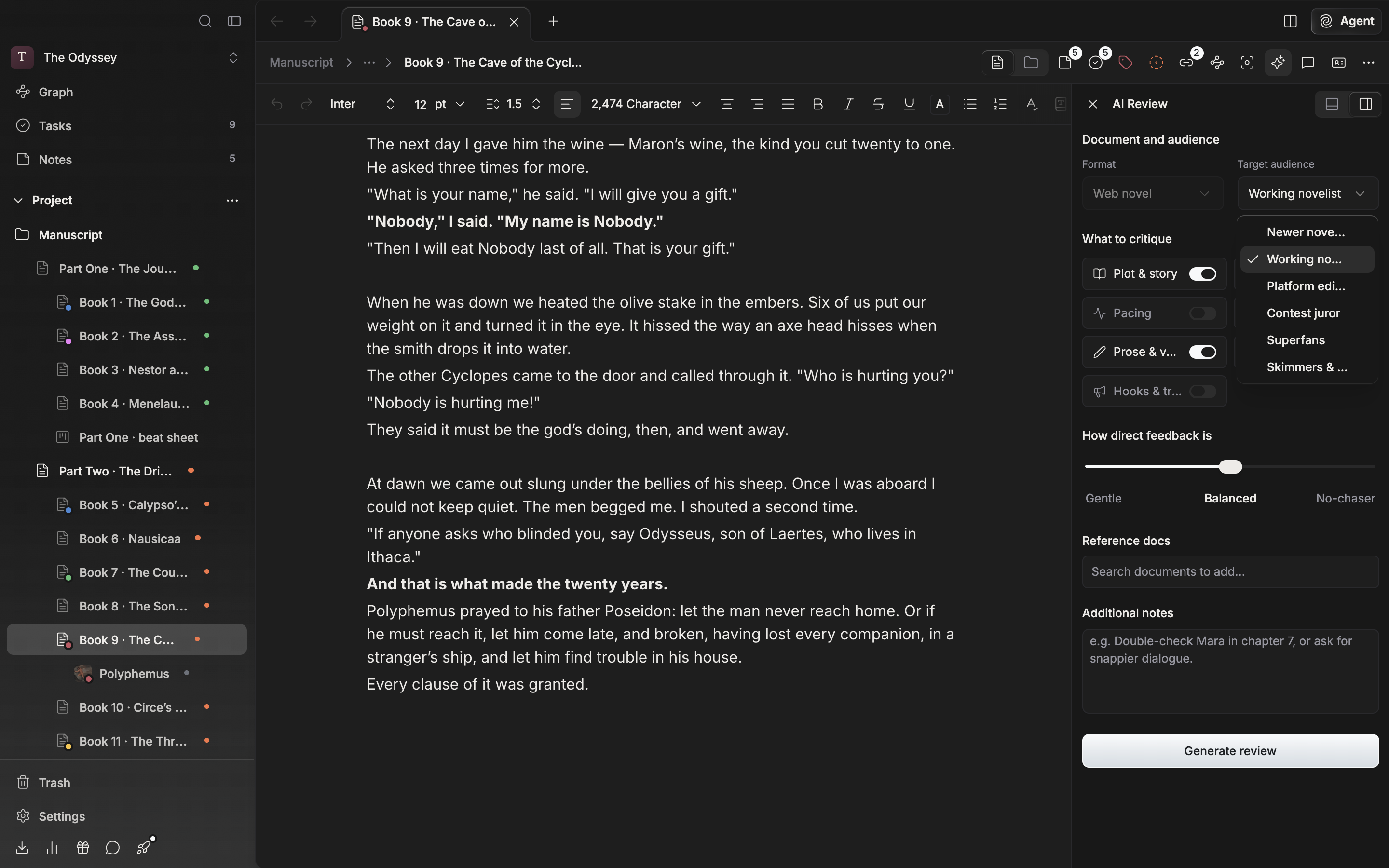Open notes icon with badge 5
1389x868 pixels.
(x=1066, y=62)
